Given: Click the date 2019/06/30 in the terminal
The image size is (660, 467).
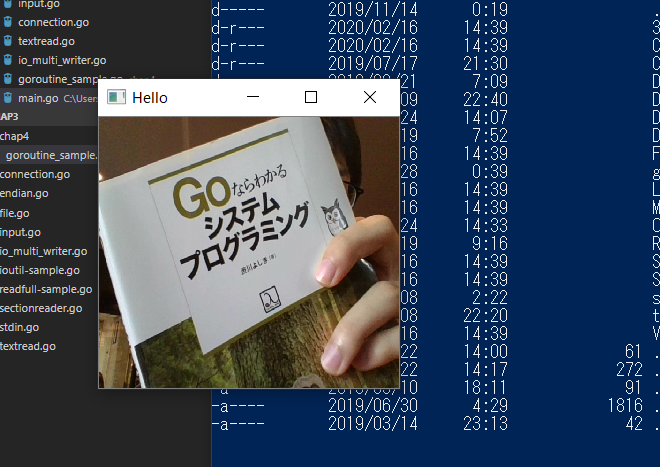Looking at the screenshot, I should tap(373, 406).
